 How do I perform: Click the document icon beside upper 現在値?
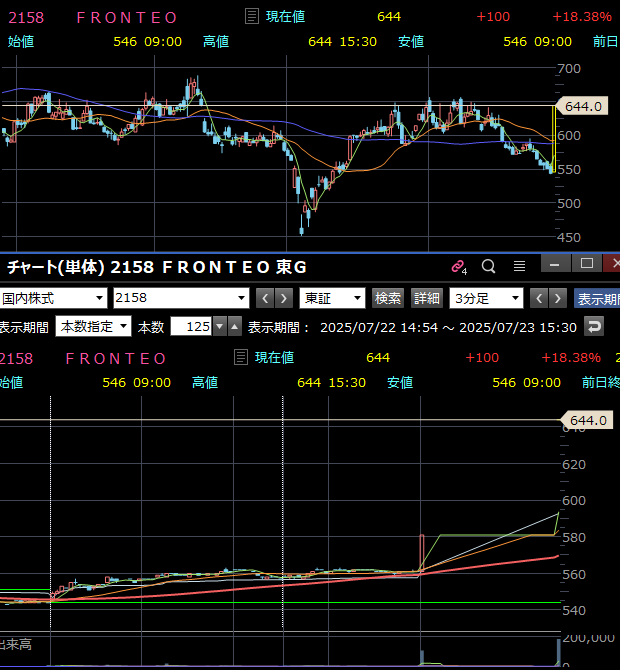click(x=252, y=17)
